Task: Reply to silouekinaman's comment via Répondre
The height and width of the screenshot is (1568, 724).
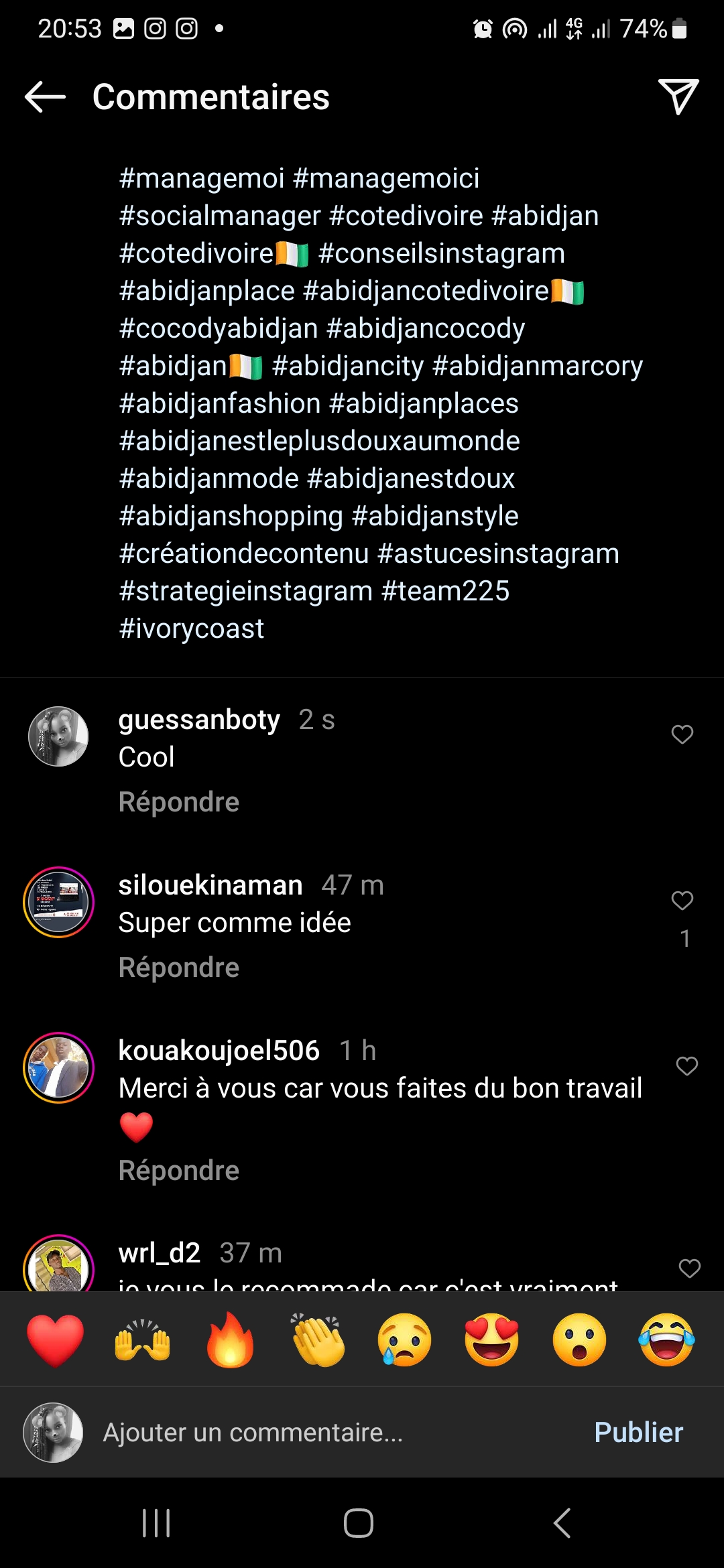Action: [178, 968]
